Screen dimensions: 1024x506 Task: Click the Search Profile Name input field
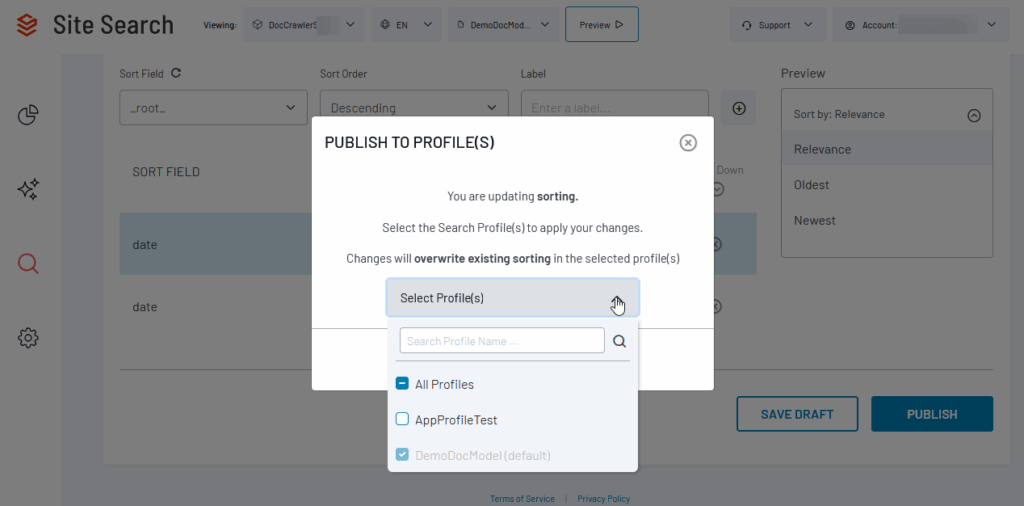pos(502,341)
